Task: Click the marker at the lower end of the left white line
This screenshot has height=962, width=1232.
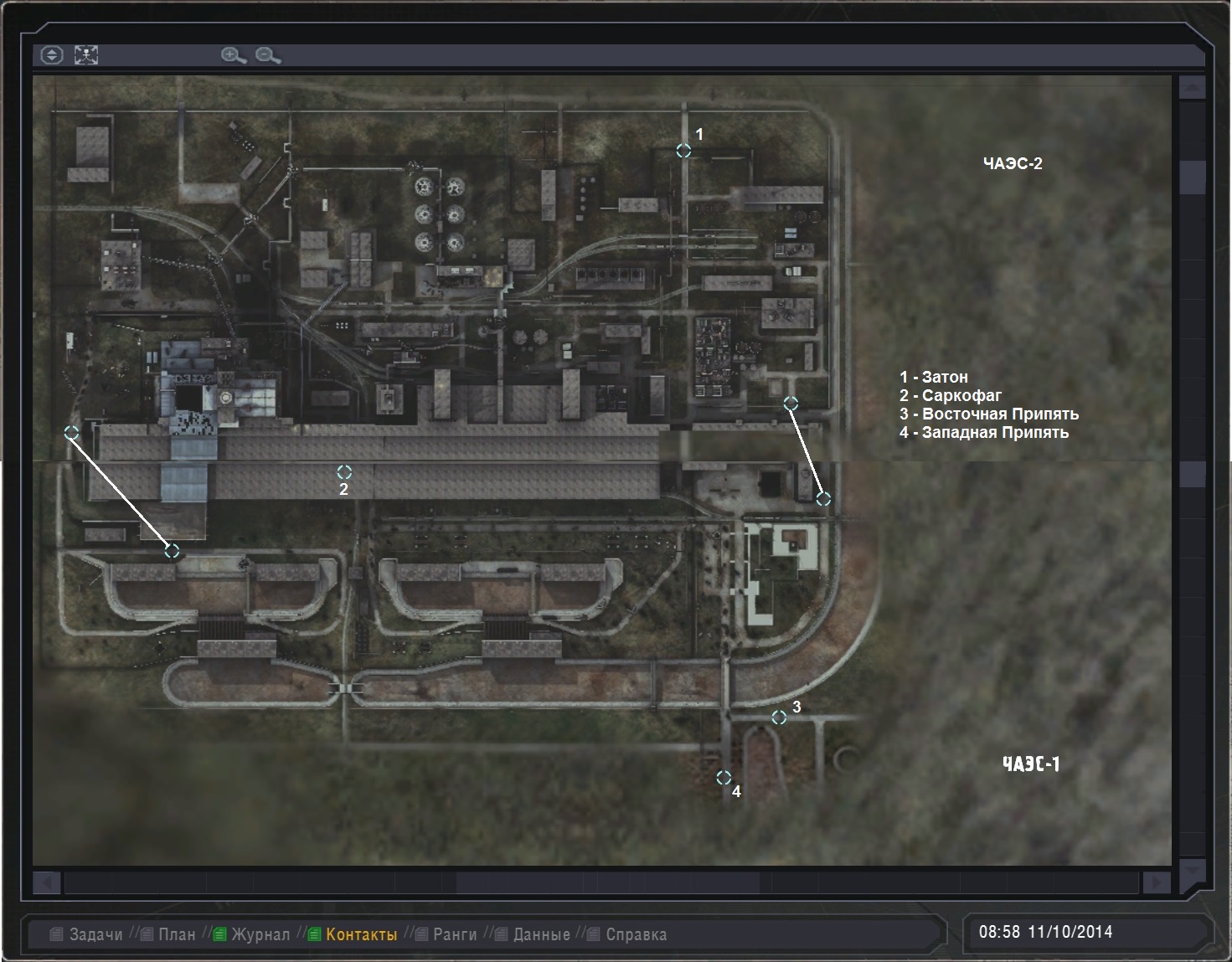Action: point(172,551)
